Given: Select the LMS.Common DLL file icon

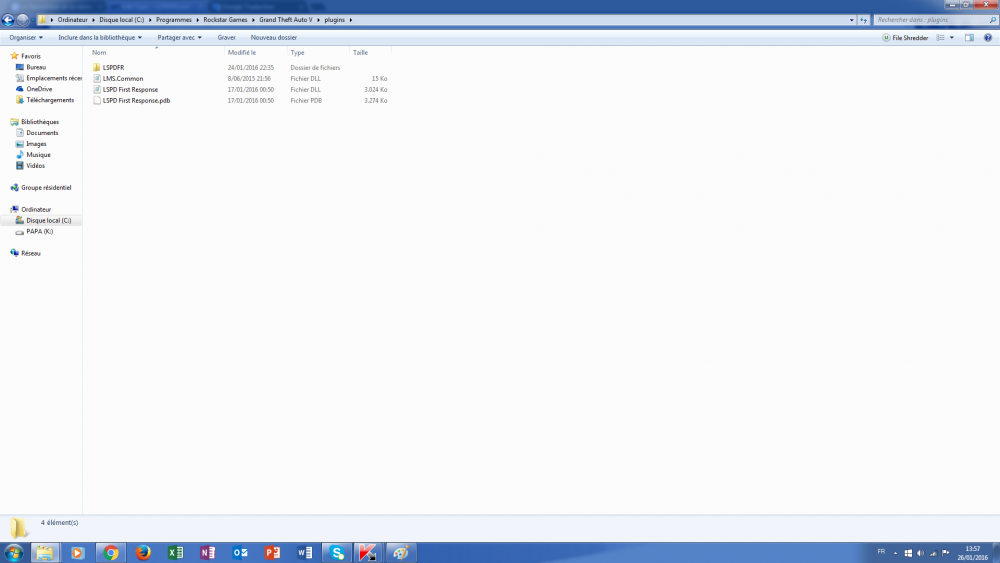Looking at the screenshot, I should click(x=96, y=78).
